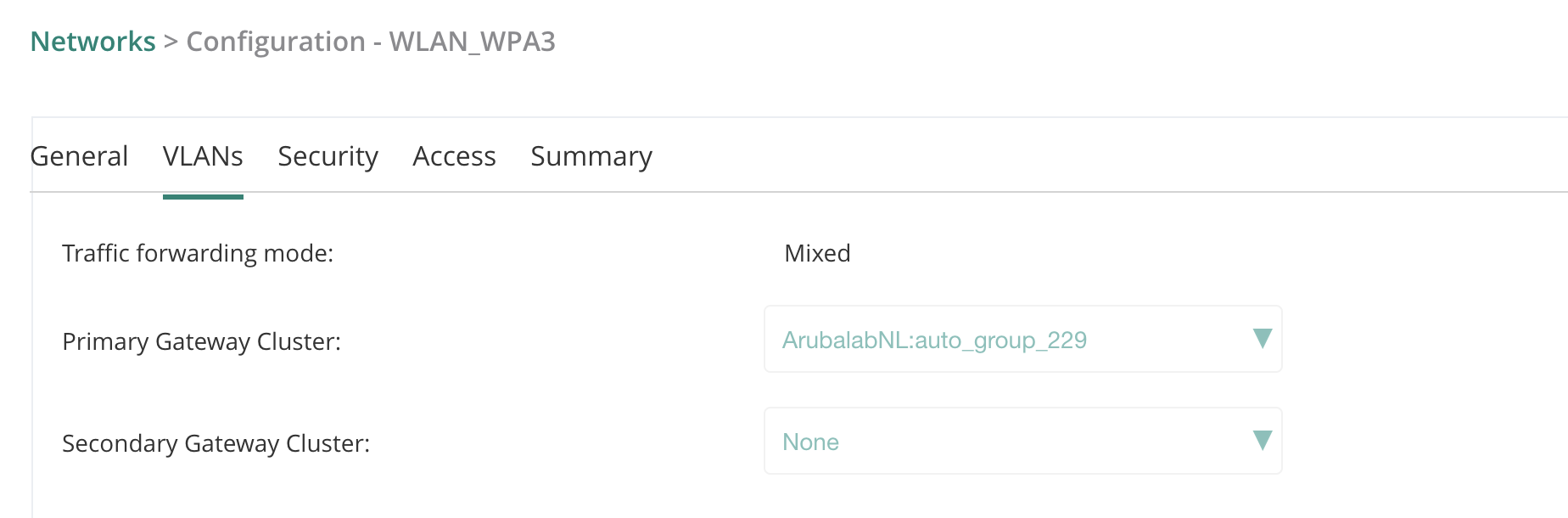Click the Mixed forwarding mode value
Screen dimensions: 1568x518
(x=817, y=254)
